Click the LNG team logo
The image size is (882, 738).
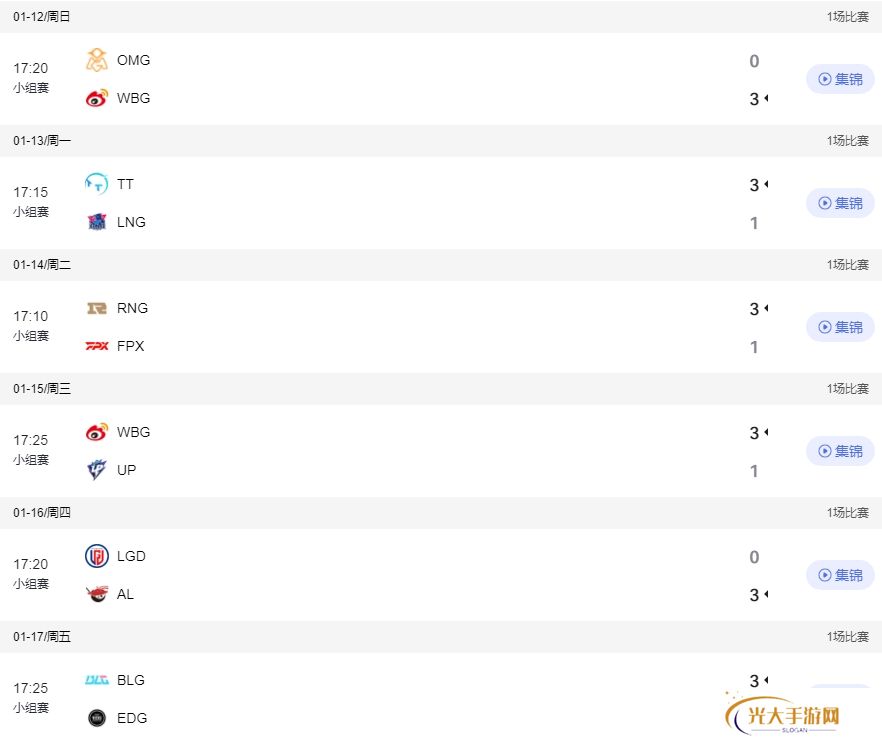97,222
